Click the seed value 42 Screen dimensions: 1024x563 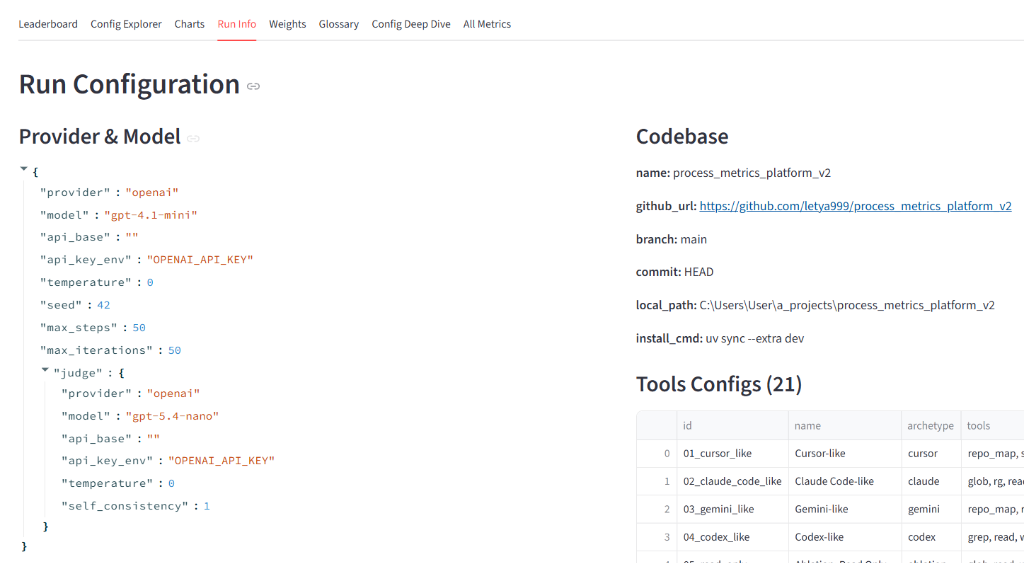coord(103,305)
